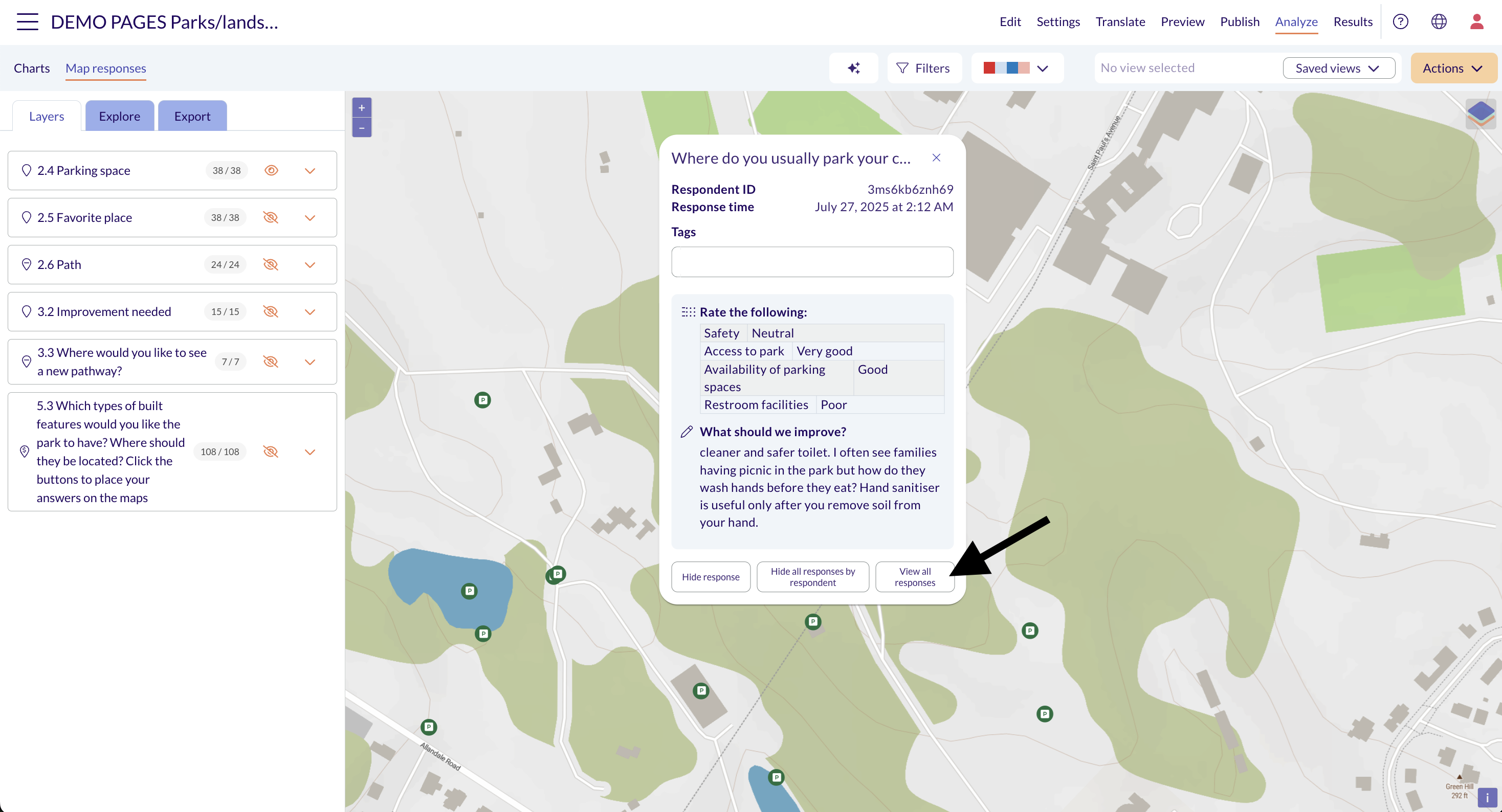Open map attribution info icon
1502x812 pixels.
(x=1487, y=798)
